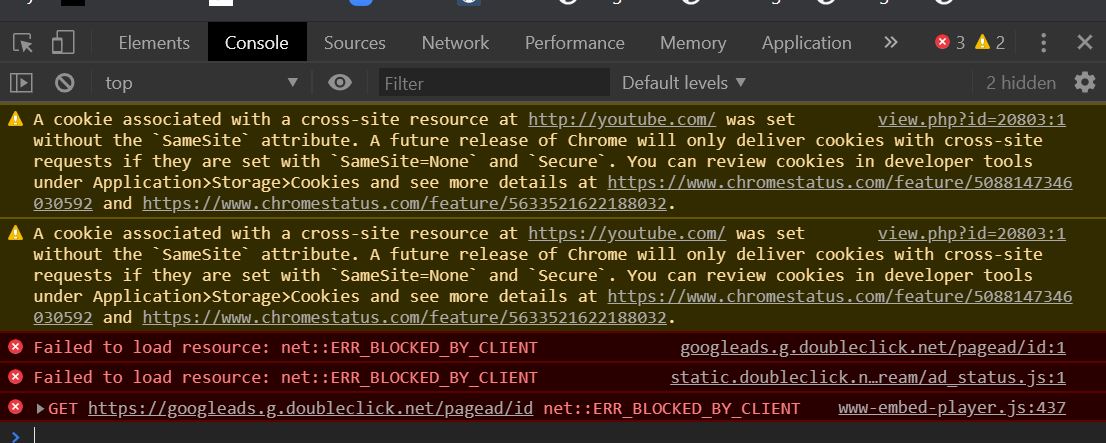Show more tabs with double chevron
Viewport: 1106px width, 443px height.
pos(890,42)
